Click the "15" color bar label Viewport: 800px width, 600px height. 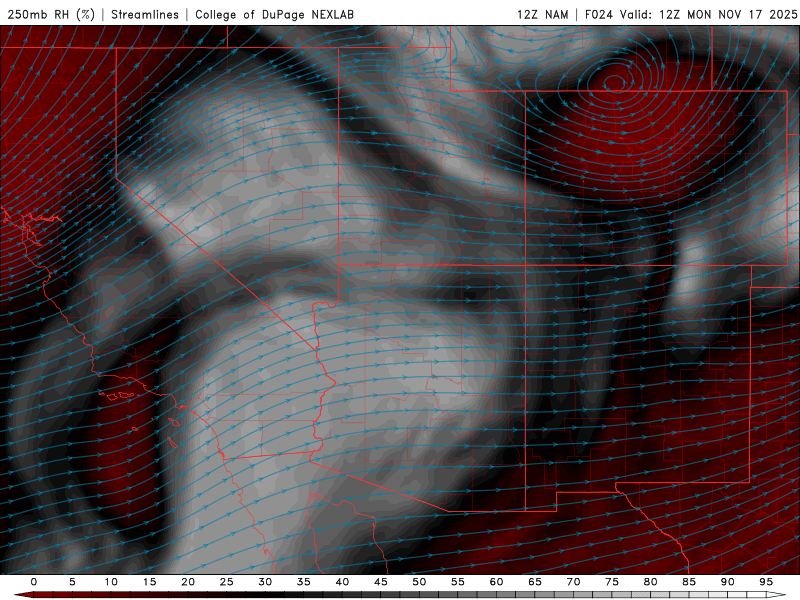tap(149, 582)
